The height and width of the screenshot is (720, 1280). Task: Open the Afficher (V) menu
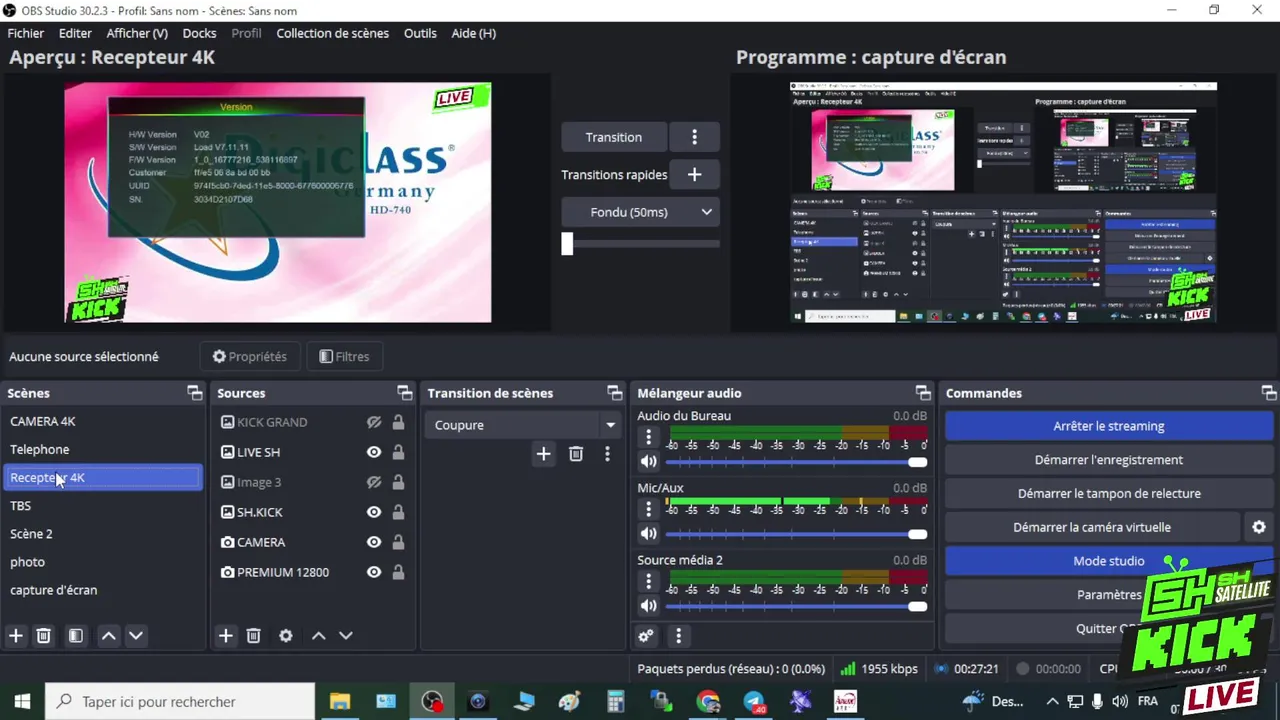(x=137, y=33)
